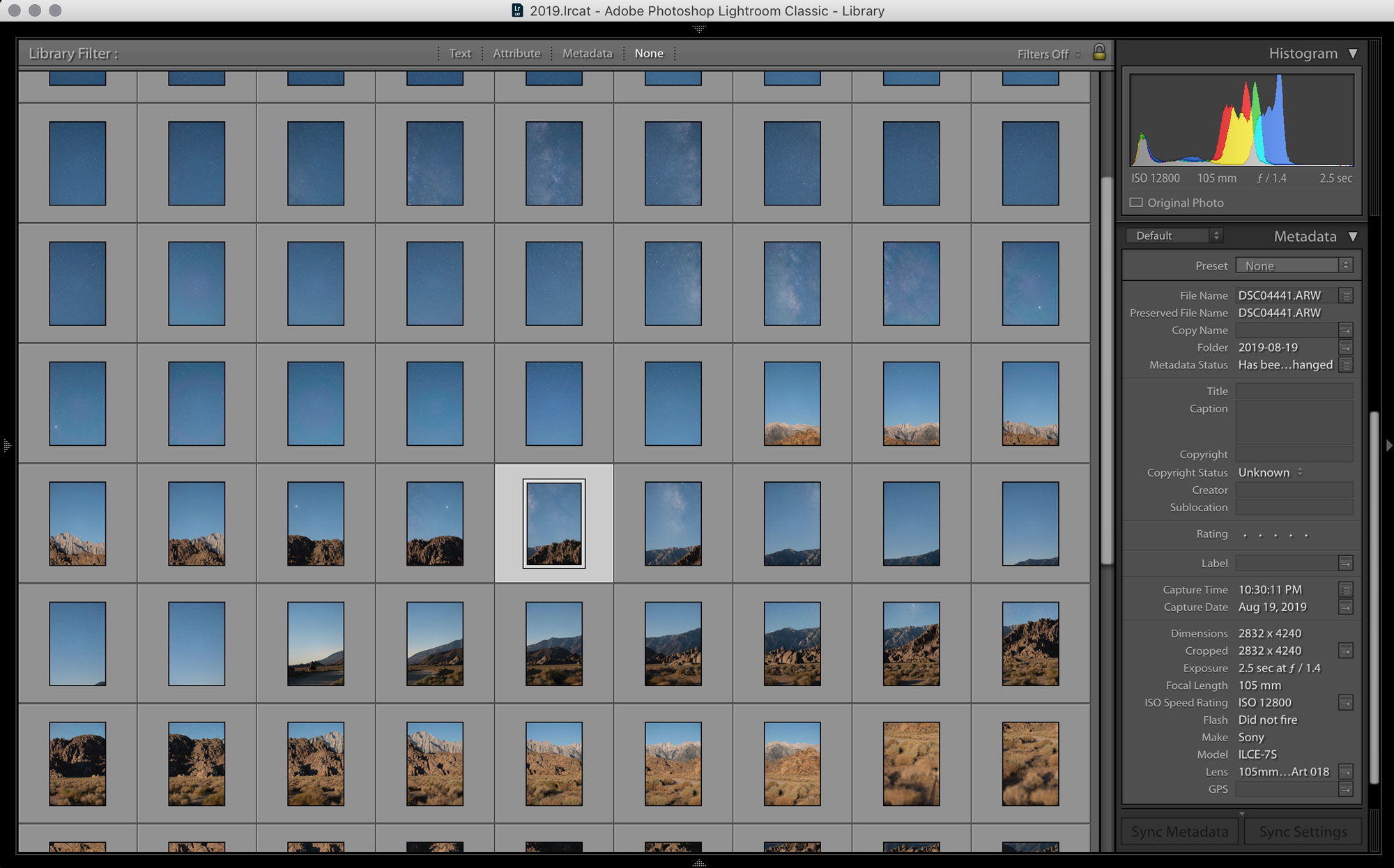
Task: Click the Preserved File Name DSC04441.ARW value
Action: tap(1279, 313)
